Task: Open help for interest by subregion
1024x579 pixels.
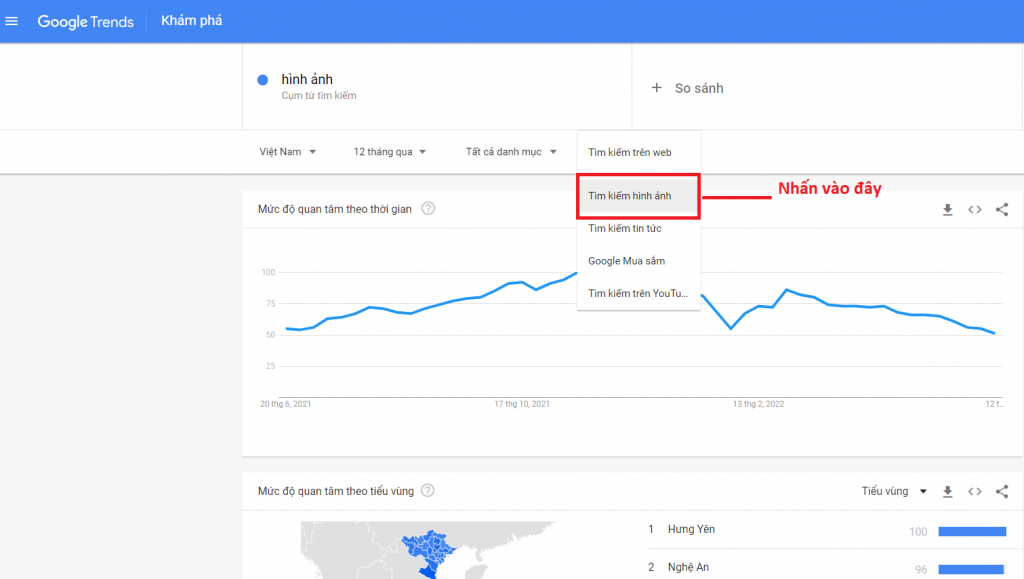Action: coord(428,491)
